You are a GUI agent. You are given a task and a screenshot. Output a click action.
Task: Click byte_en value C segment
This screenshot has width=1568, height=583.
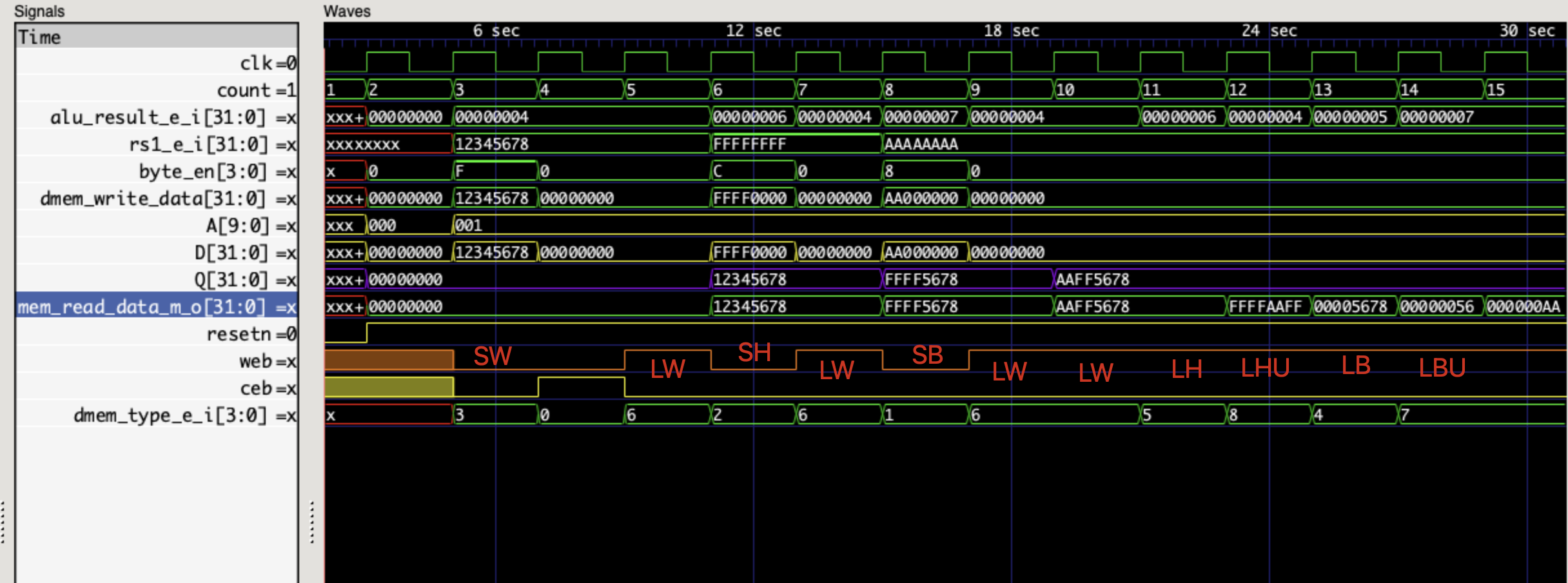pos(753,171)
